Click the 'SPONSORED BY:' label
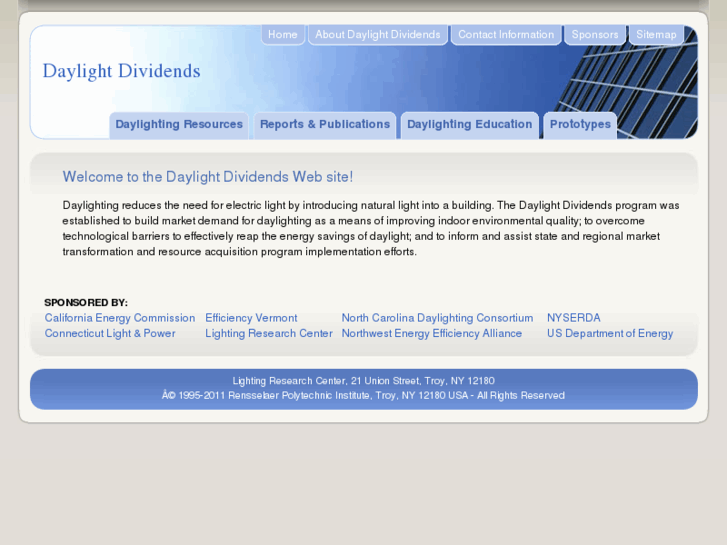The image size is (727, 545). 86,302
